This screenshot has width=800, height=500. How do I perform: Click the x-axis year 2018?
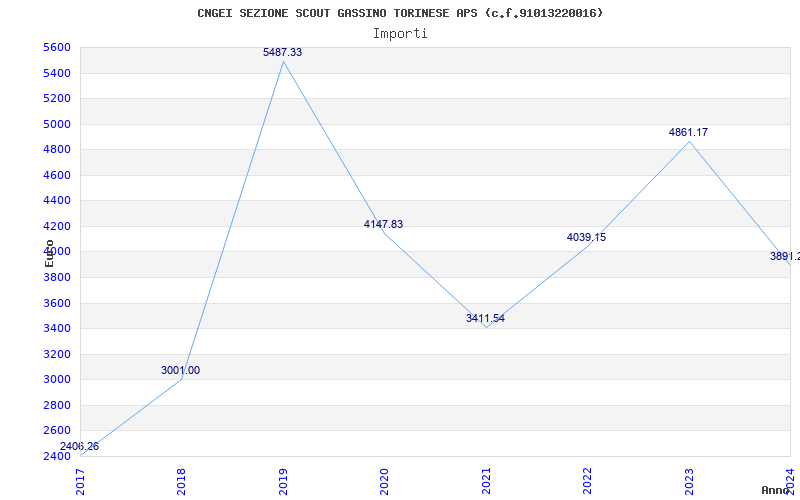181,481
